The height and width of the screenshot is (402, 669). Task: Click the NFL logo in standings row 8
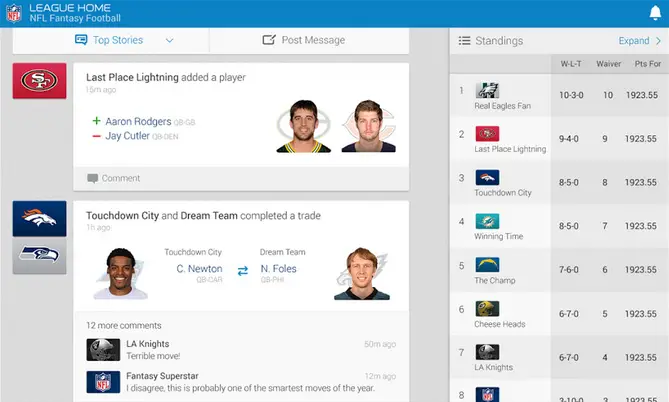click(487, 394)
